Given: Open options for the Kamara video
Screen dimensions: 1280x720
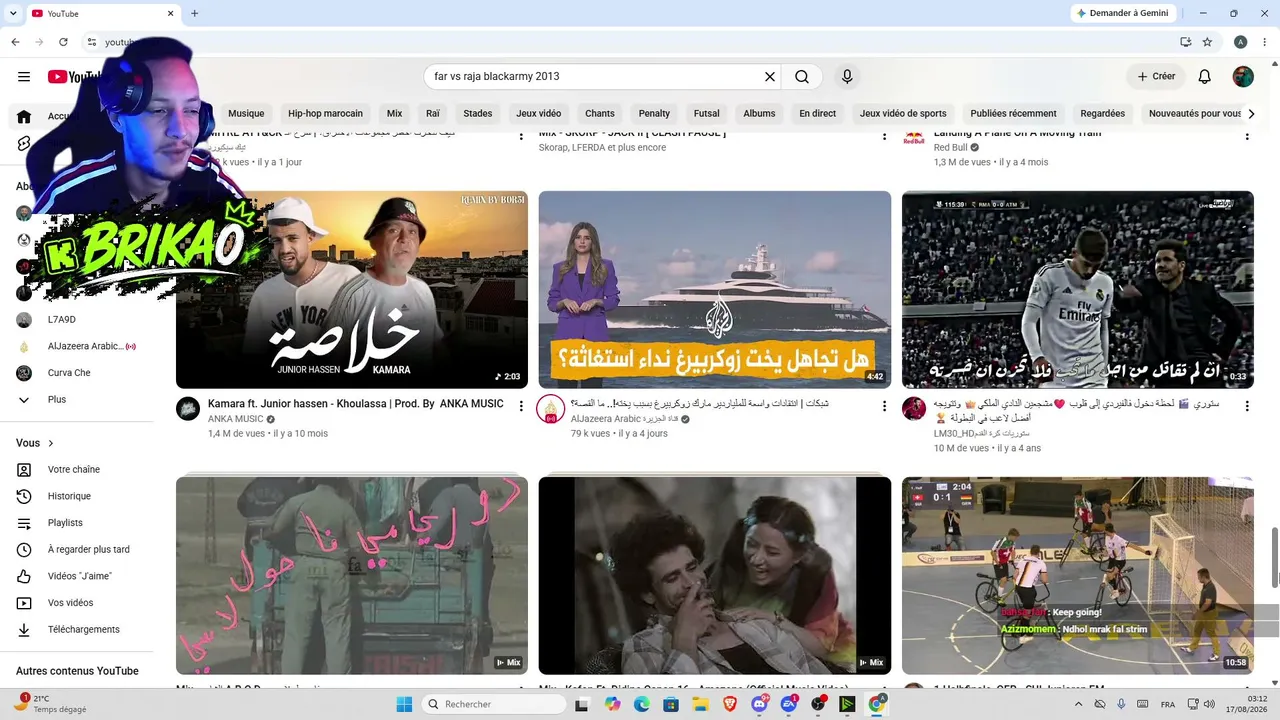Looking at the screenshot, I should (521, 406).
